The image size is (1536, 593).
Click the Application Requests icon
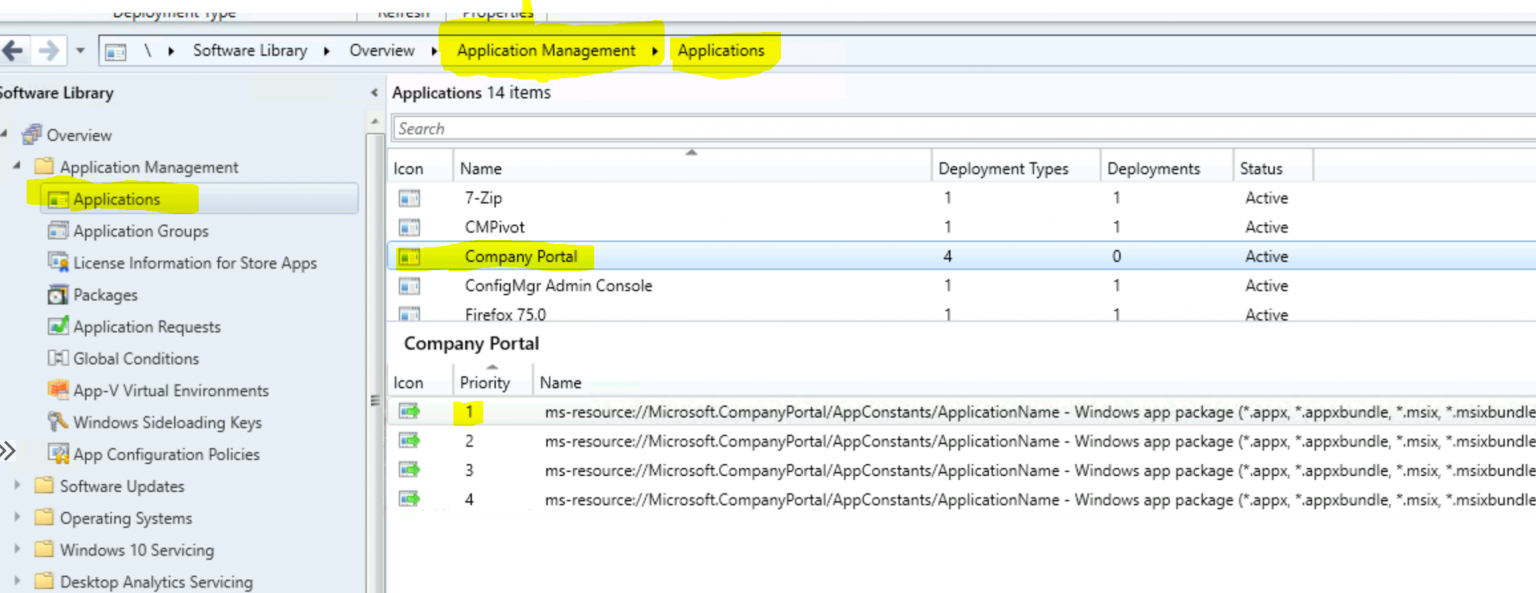tap(59, 327)
